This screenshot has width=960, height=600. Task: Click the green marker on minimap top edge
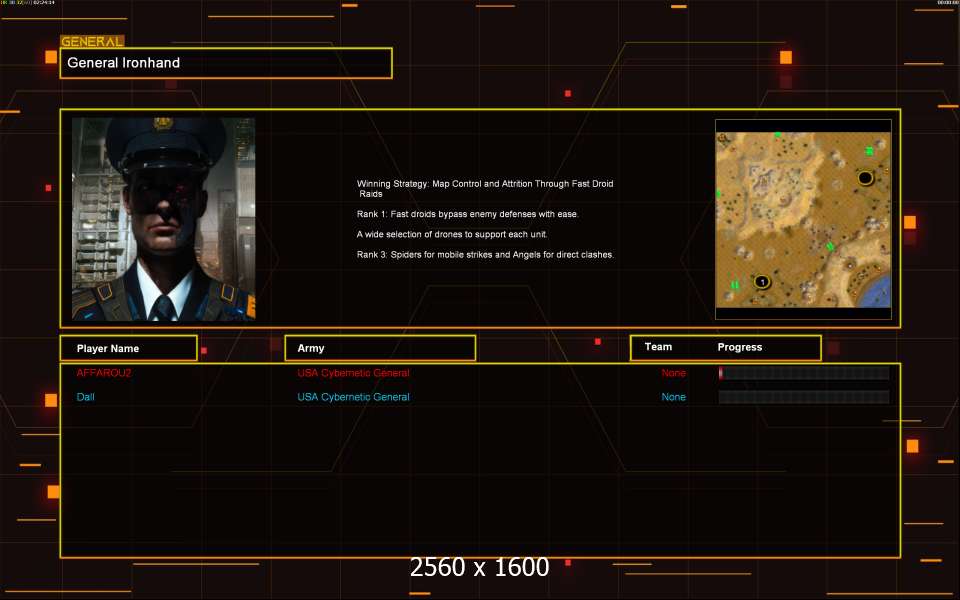click(777, 134)
